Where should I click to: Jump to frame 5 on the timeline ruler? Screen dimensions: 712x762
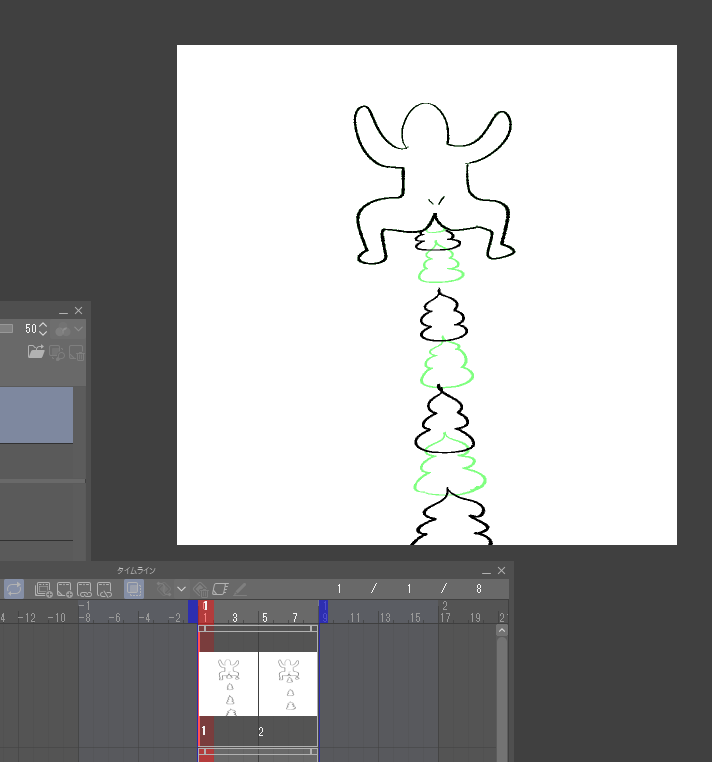coord(265,618)
